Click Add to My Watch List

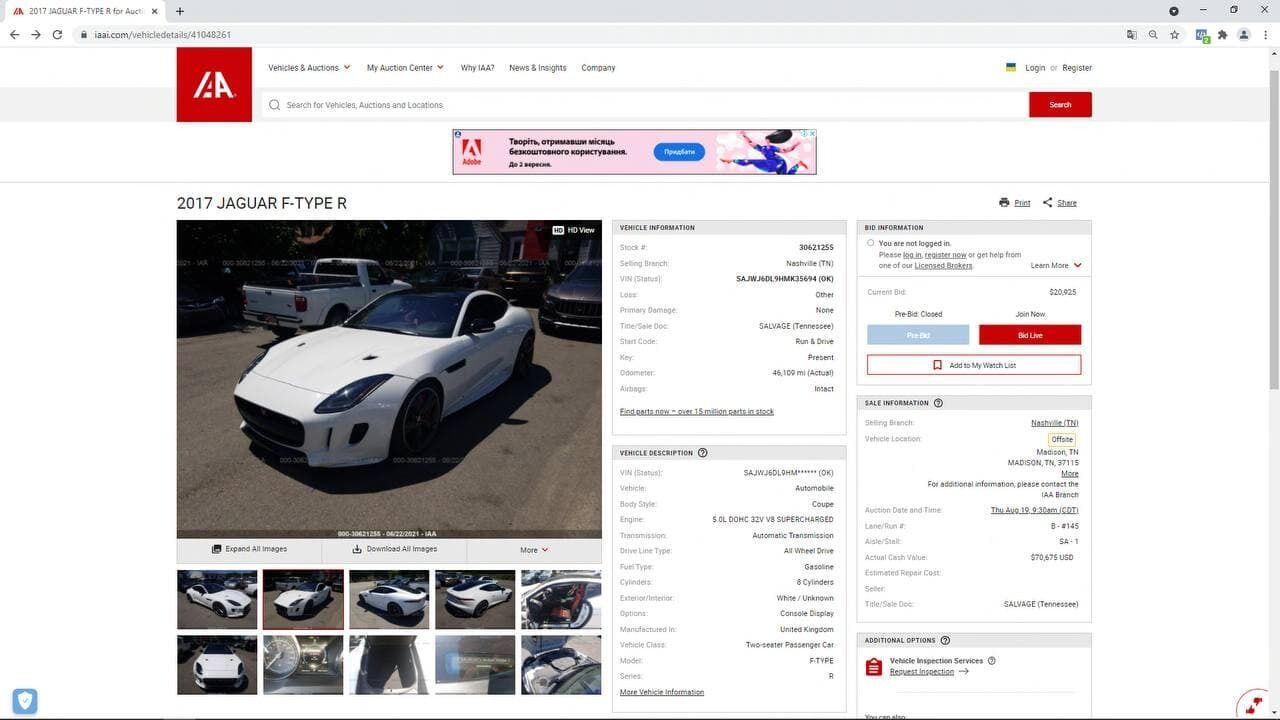pos(974,365)
